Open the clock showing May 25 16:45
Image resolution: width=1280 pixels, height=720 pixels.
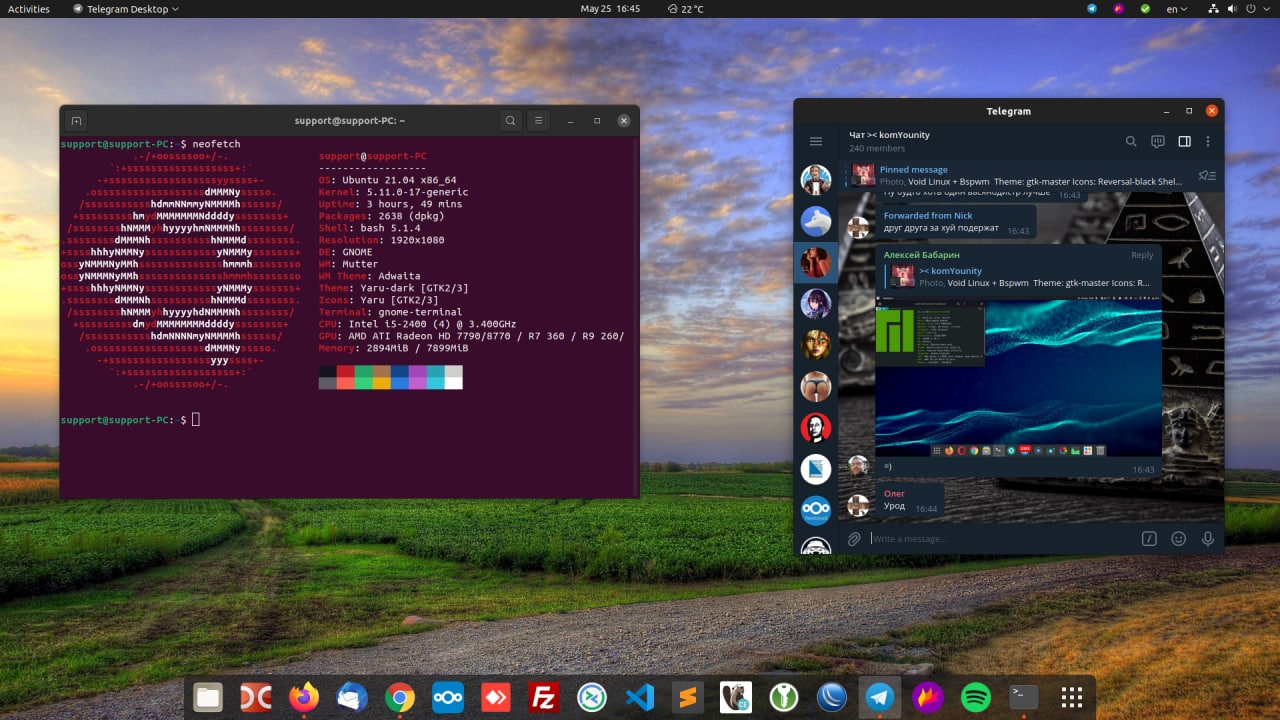(x=610, y=9)
